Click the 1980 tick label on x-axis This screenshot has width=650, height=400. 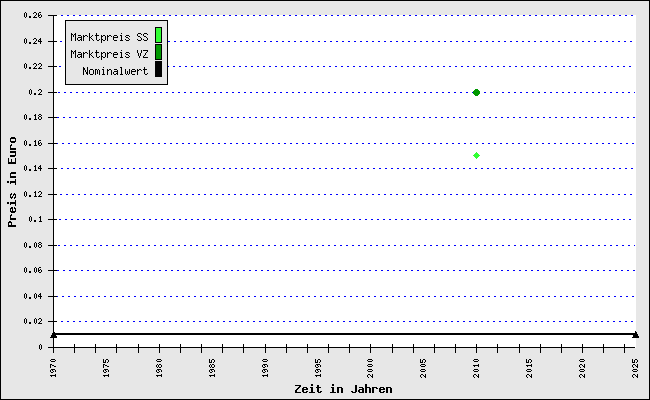tap(159, 367)
